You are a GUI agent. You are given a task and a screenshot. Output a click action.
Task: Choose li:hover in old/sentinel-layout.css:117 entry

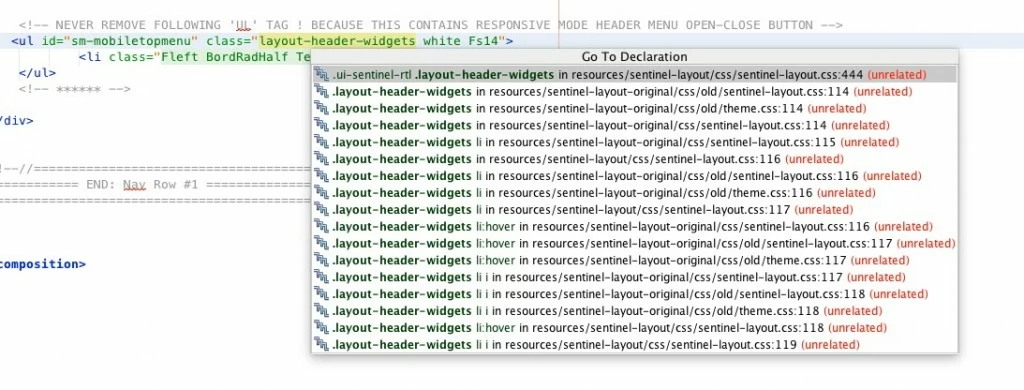coord(635,243)
